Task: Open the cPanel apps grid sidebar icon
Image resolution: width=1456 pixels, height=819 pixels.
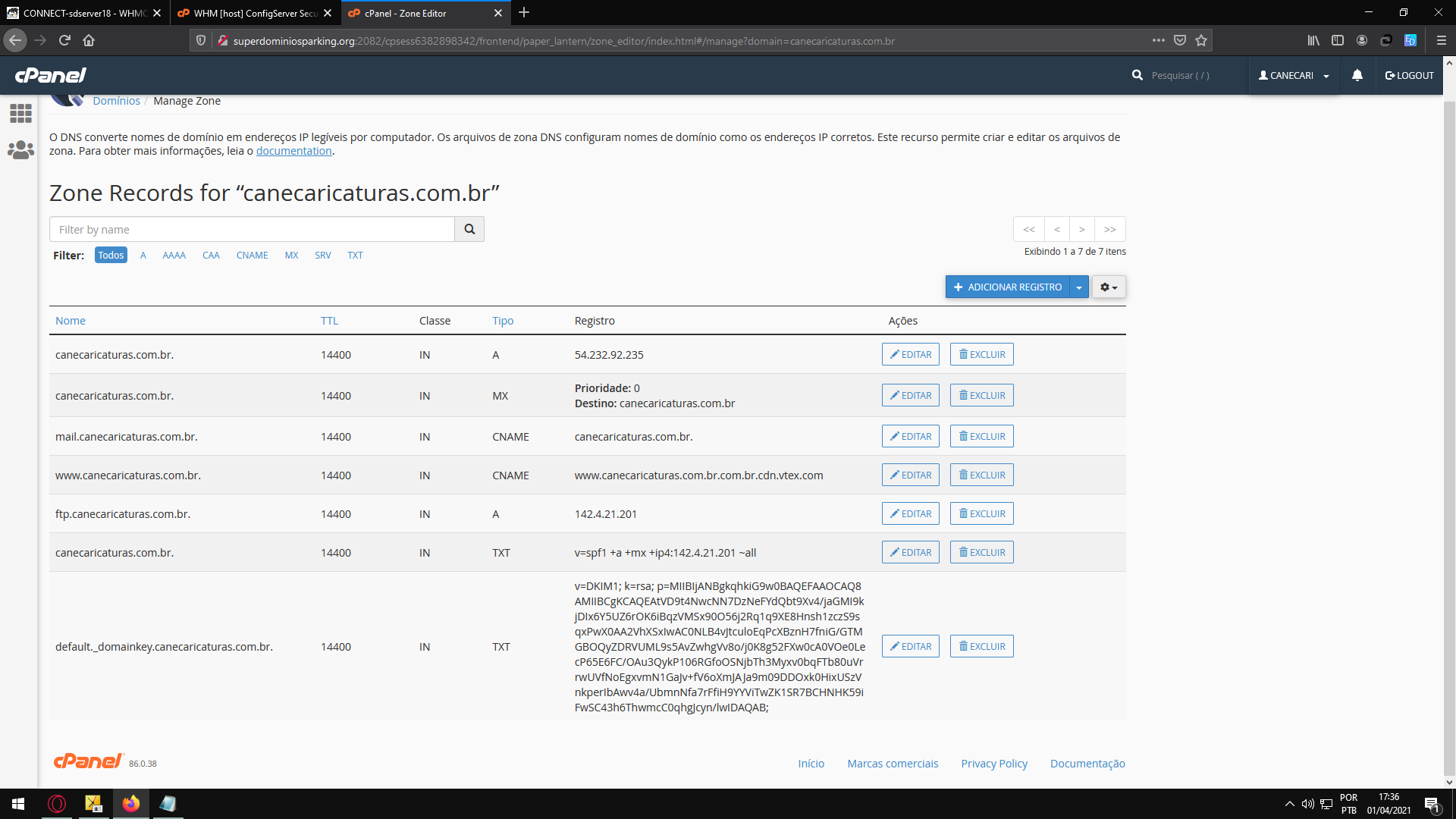Action: click(20, 114)
